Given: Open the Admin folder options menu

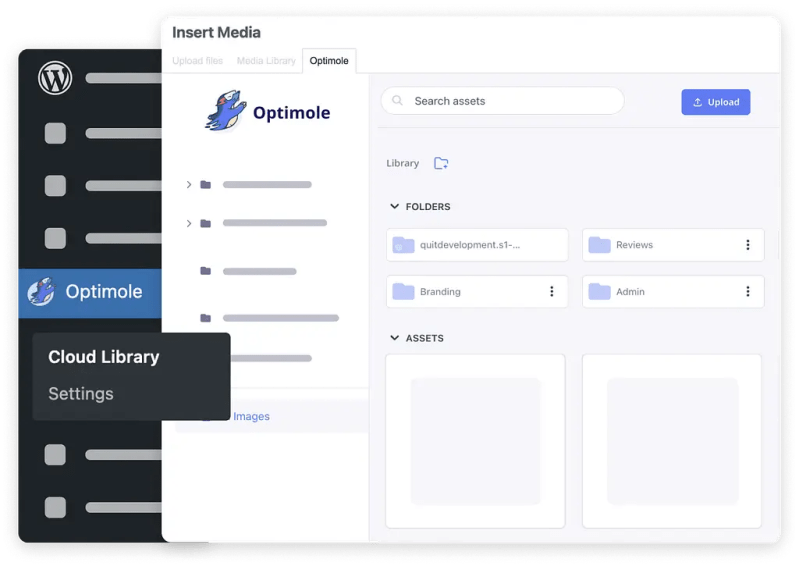Looking at the screenshot, I should tap(748, 291).
